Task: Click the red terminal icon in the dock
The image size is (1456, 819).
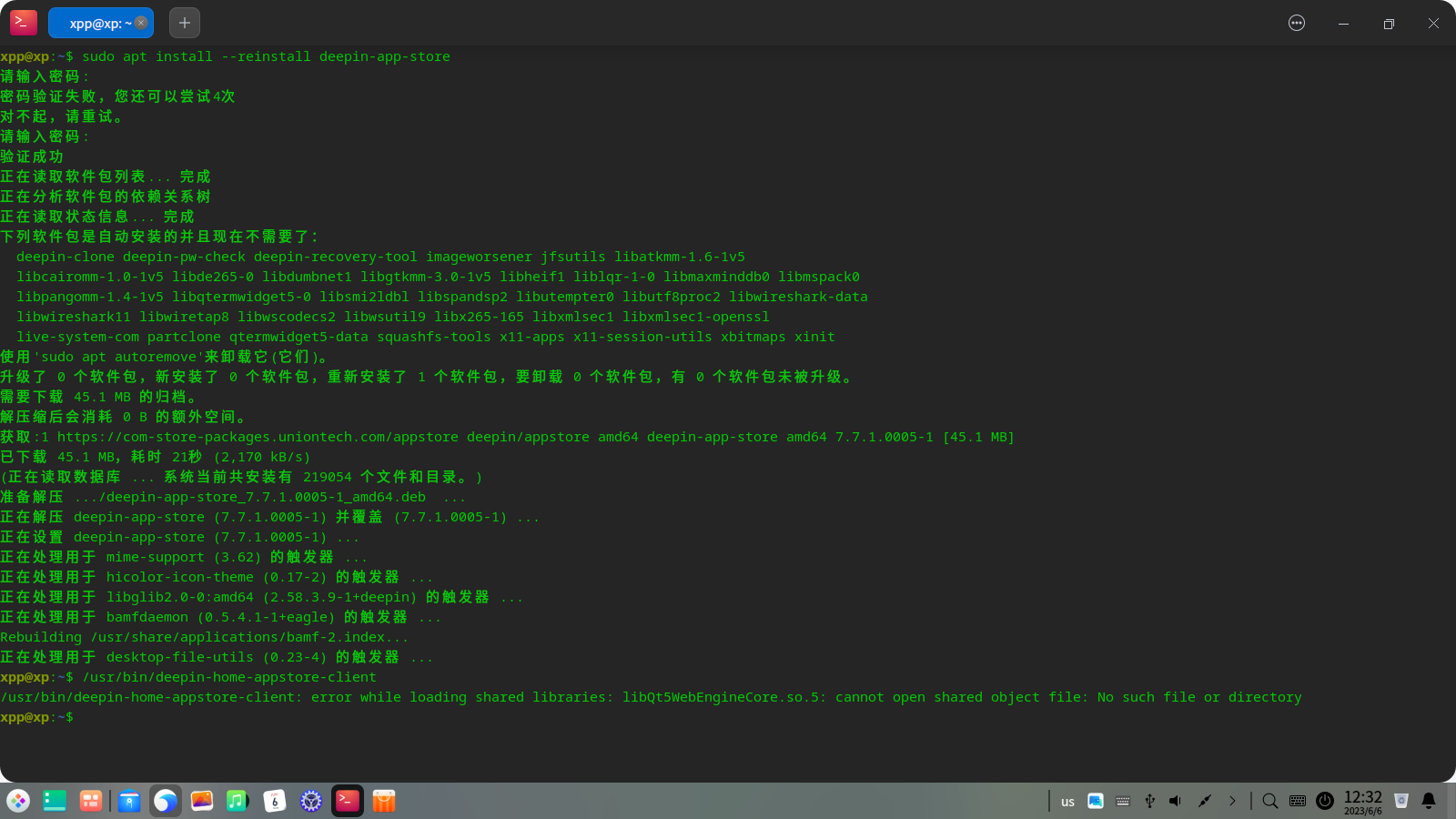Action: [348, 801]
